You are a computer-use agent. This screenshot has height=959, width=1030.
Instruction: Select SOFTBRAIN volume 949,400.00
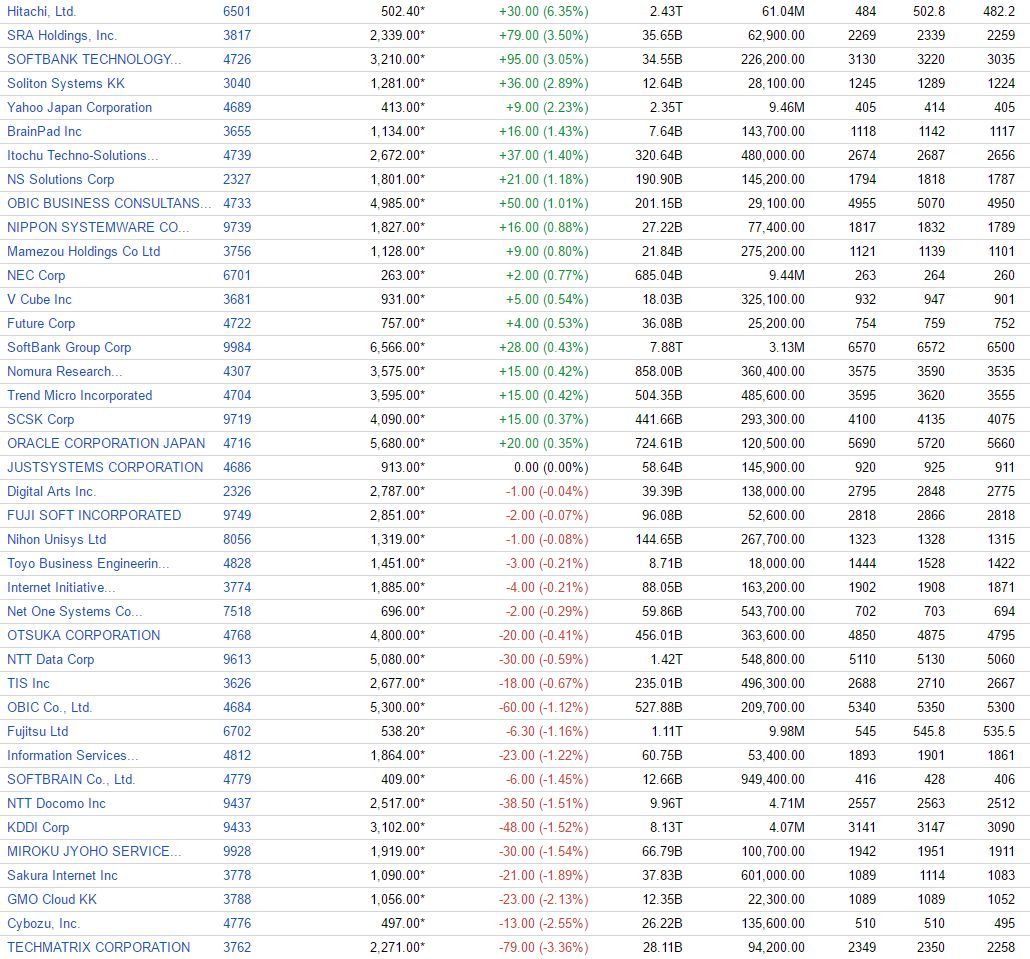772,780
